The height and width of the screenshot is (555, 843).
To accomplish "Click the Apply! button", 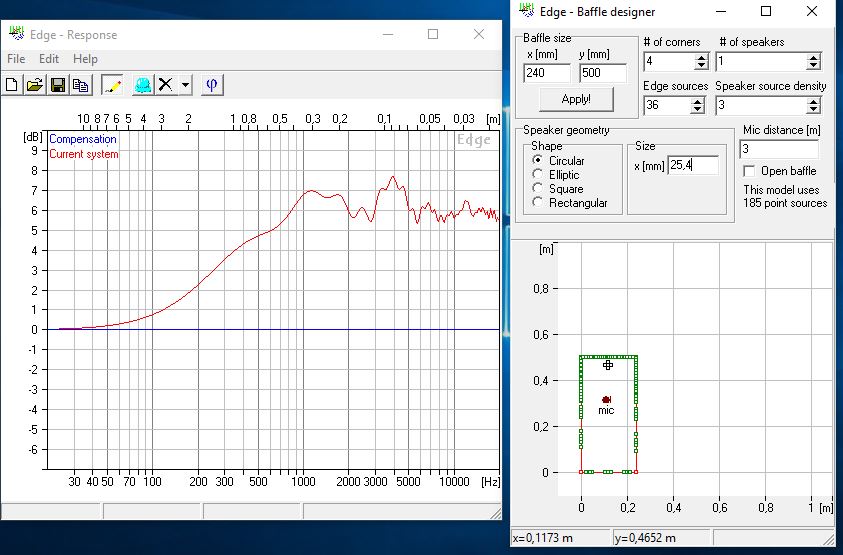I will click(576, 99).
